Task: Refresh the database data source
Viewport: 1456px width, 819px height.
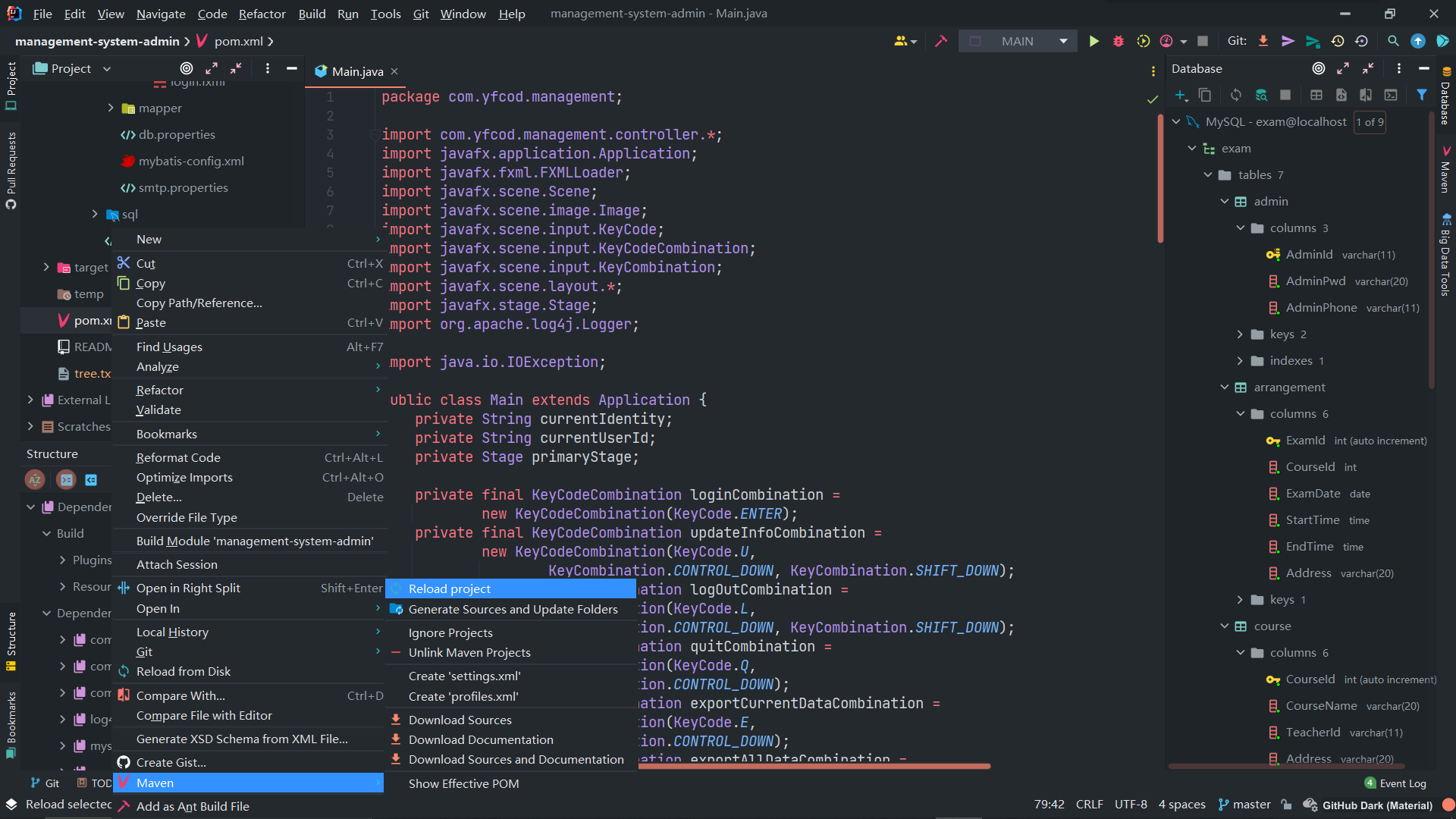Action: (x=1236, y=95)
